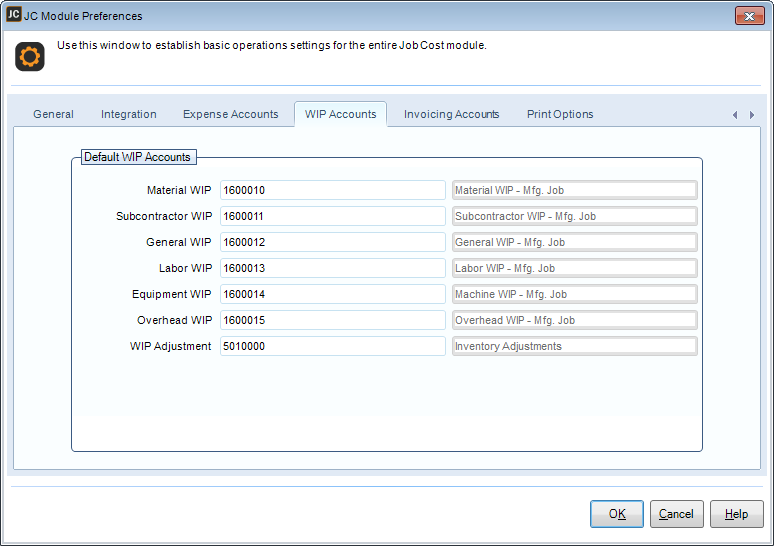Click the Equipment WIP account field

click(x=332, y=294)
